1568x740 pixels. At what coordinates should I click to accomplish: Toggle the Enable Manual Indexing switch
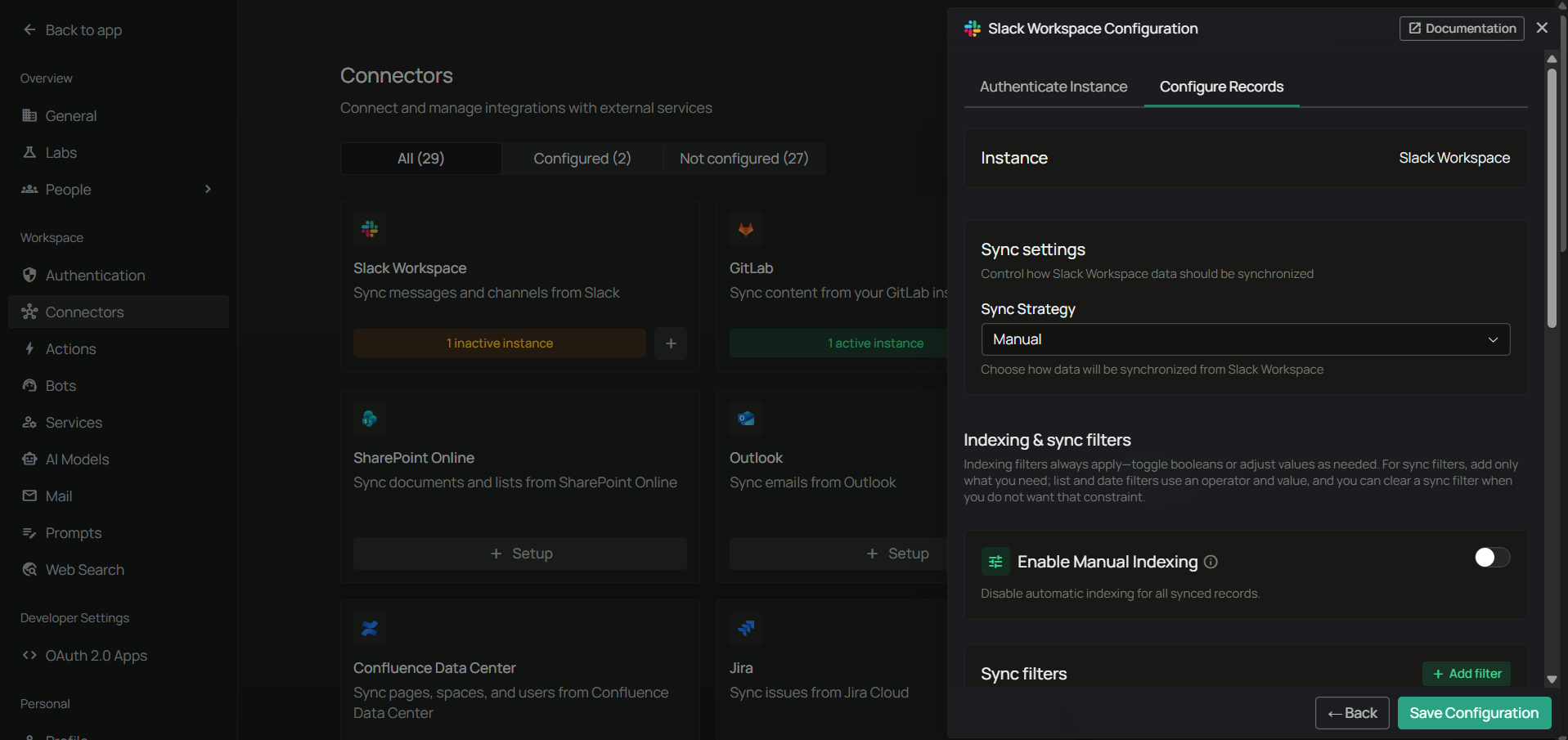tap(1492, 558)
